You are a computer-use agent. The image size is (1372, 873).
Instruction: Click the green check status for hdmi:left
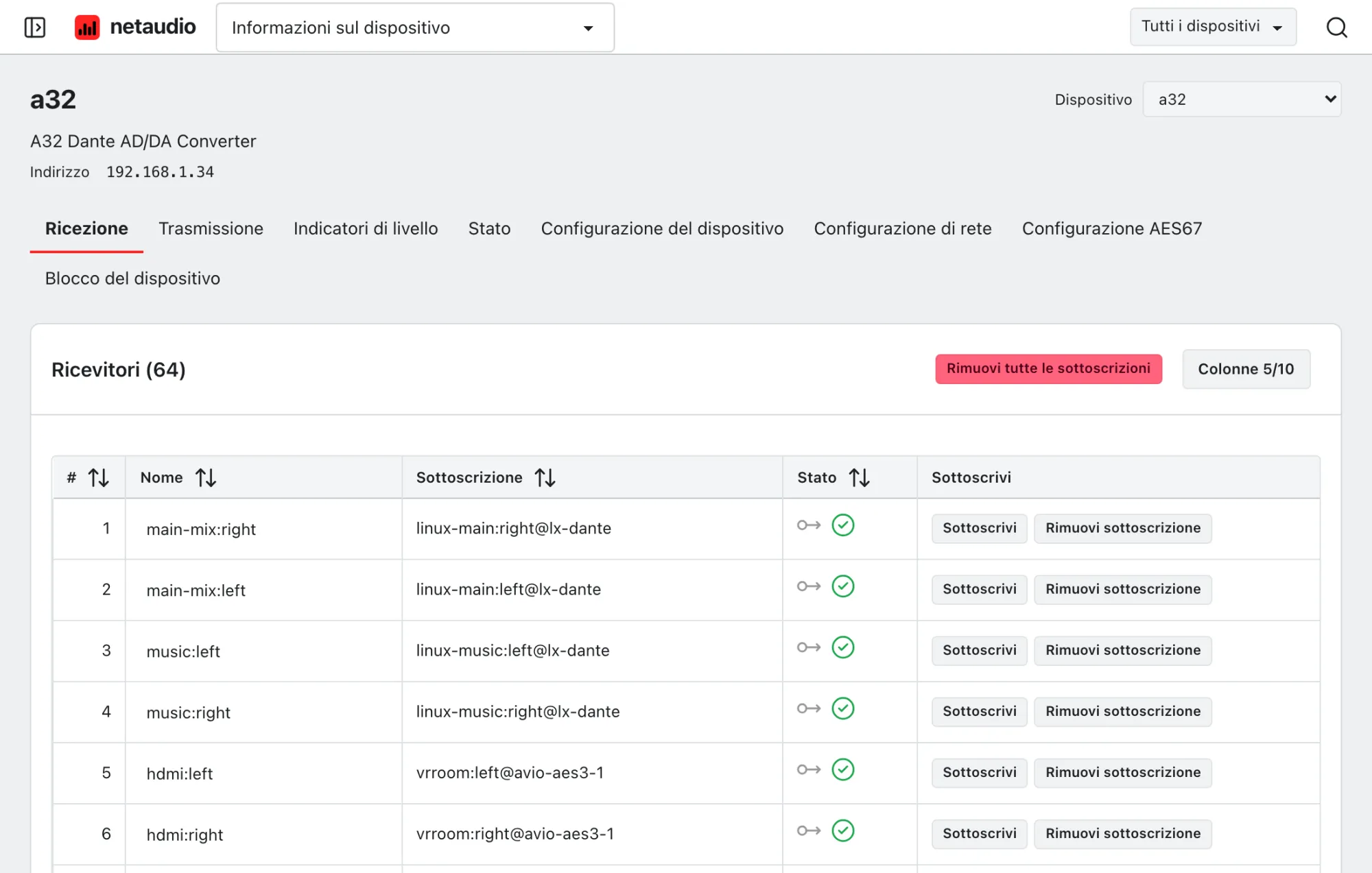843,769
